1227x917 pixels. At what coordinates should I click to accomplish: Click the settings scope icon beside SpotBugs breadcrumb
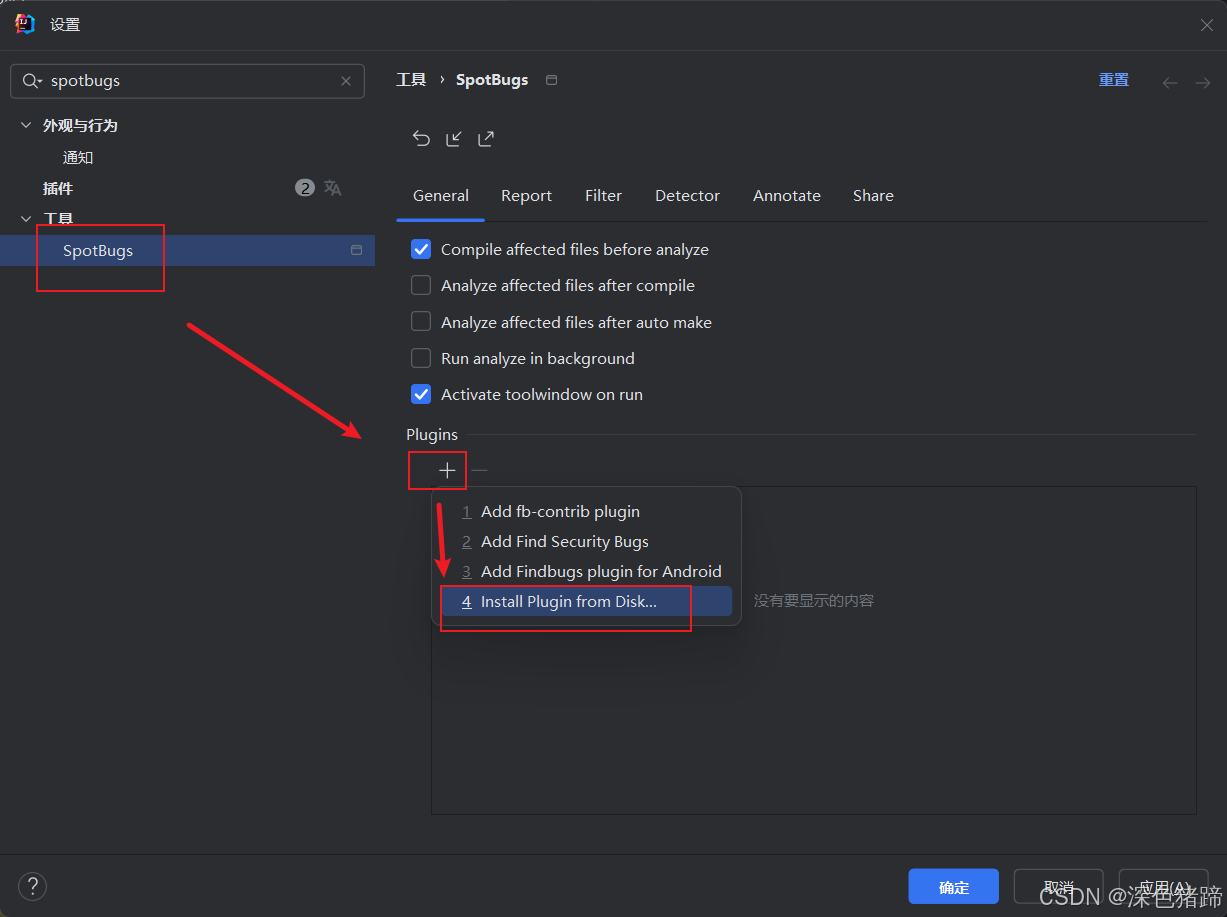(552, 80)
